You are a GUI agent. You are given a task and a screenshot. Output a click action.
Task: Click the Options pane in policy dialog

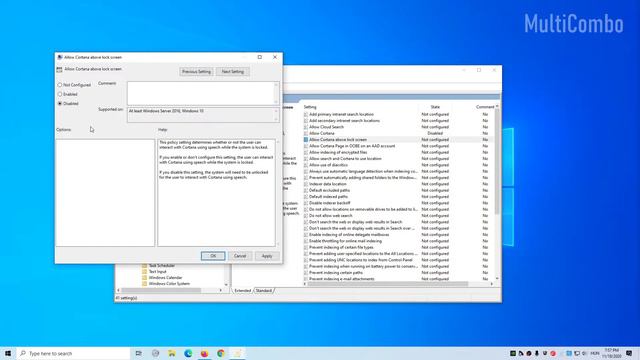[x=105, y=192]
